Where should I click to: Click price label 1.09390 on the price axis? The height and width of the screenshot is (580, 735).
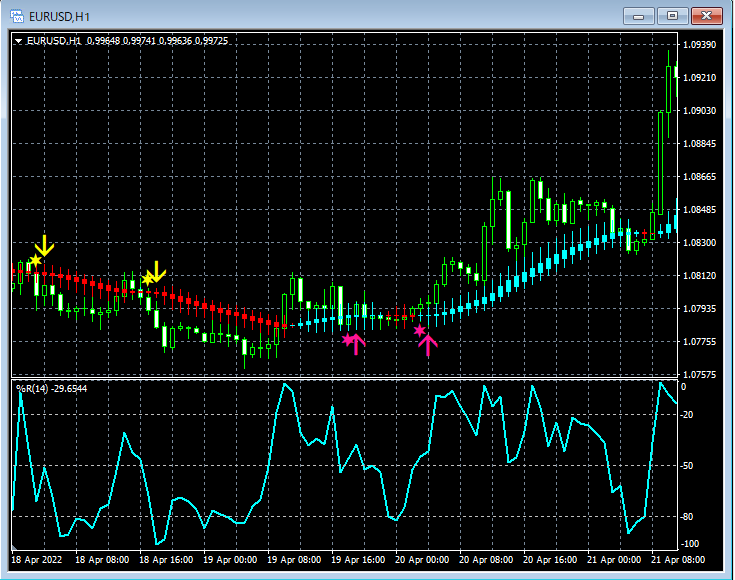[x=700, y=45]
